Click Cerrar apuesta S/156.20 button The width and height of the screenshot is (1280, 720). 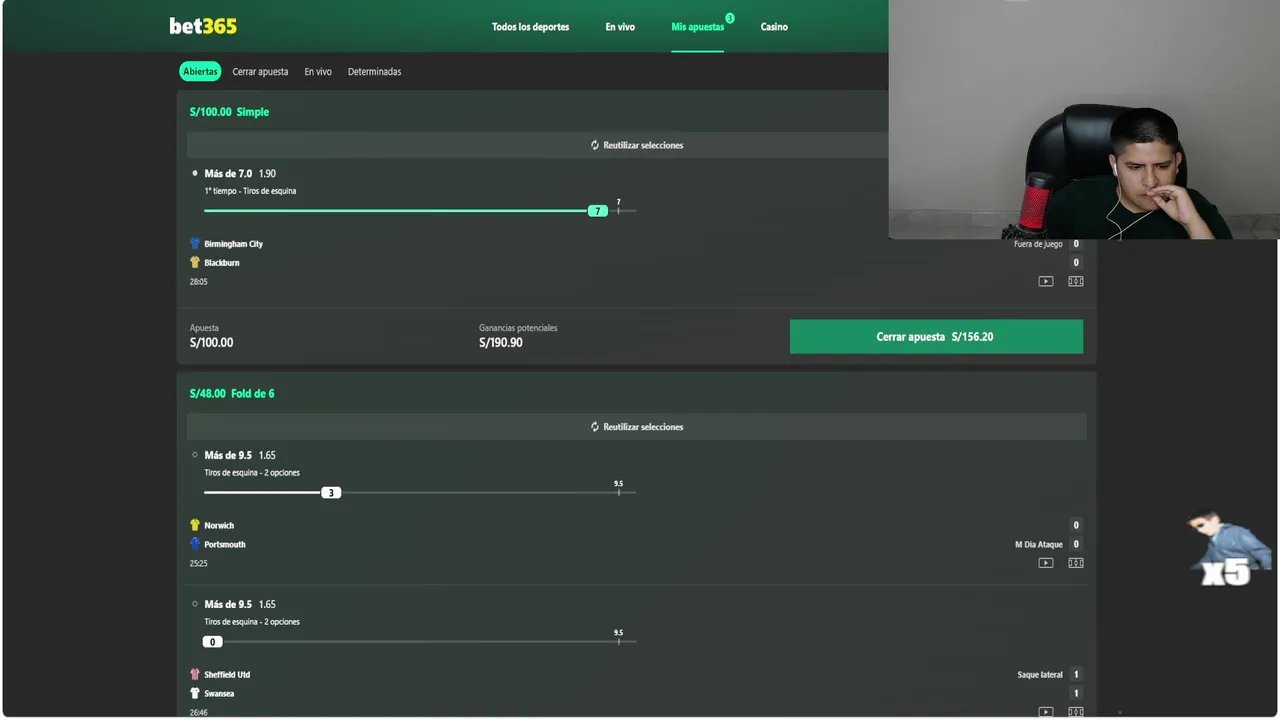tap(936, 337)
